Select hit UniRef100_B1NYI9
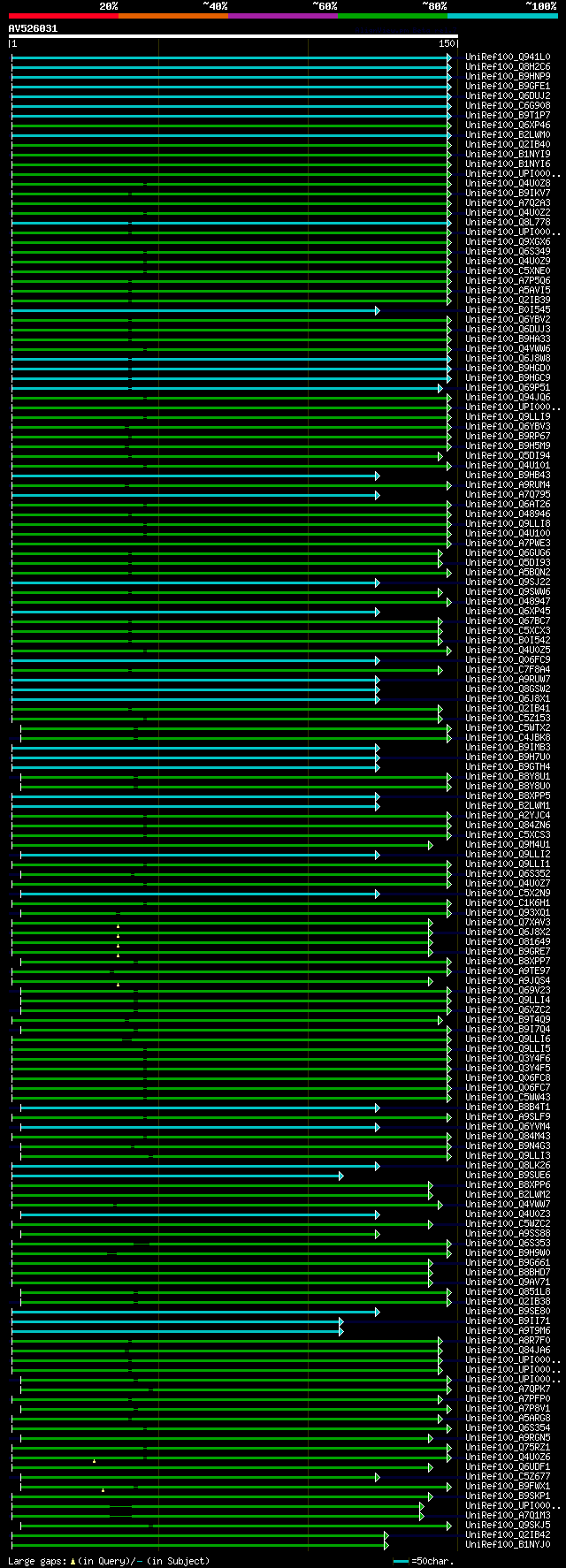This screenshot has height=1568, width=566. pos(508,155)
